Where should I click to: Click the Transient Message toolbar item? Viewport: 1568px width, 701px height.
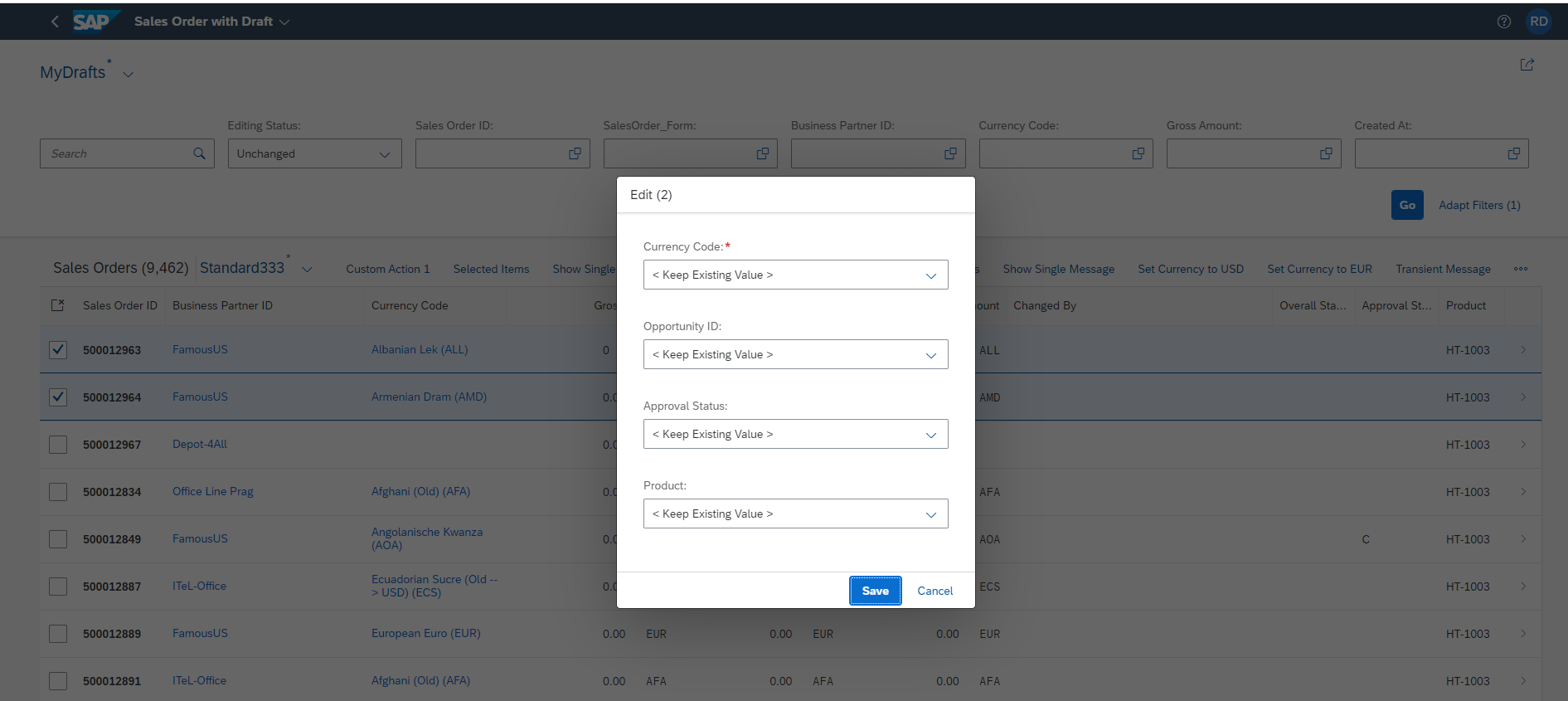point(1443,269)
